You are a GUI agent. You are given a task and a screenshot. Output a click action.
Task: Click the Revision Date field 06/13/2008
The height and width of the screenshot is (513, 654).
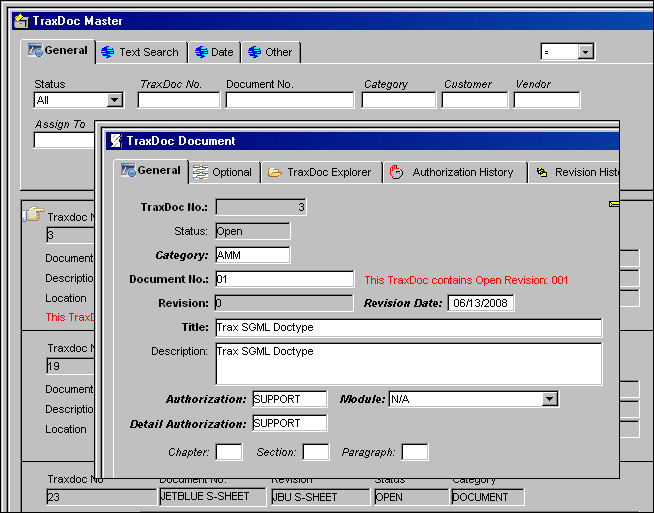[x=481, y=303]
